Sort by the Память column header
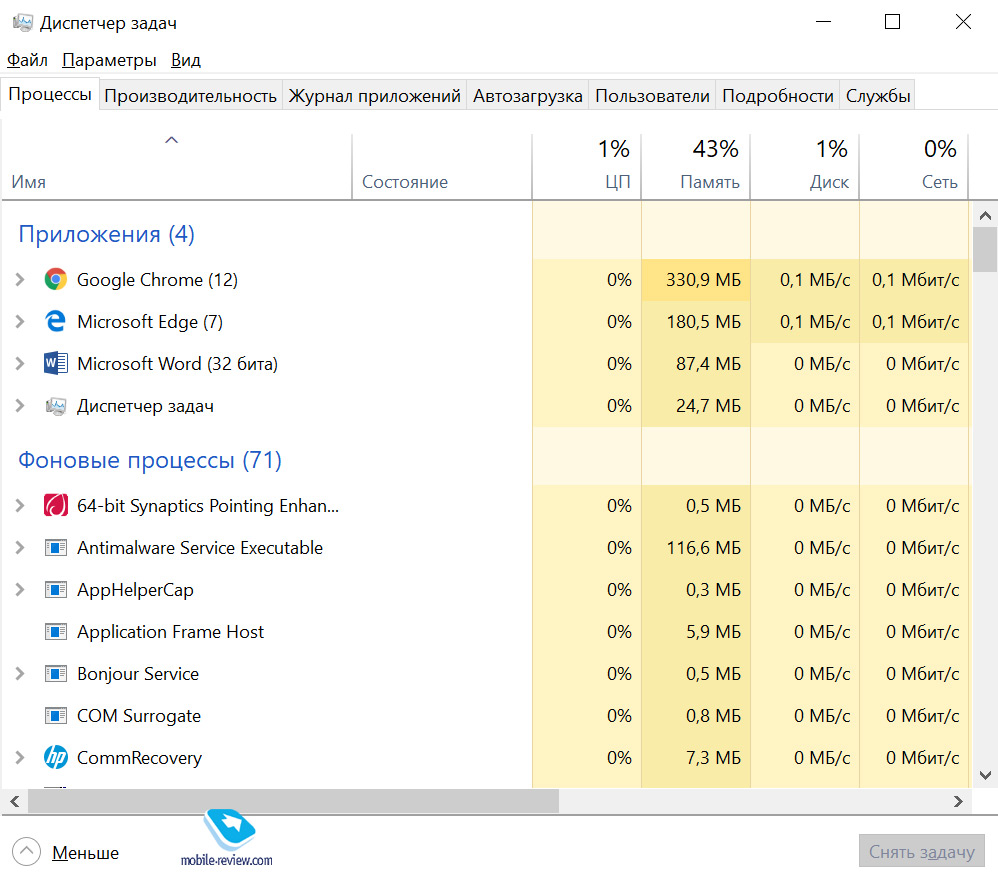This screenshot has height=888, width=998. pyautogui.click(x=696, y=167)
